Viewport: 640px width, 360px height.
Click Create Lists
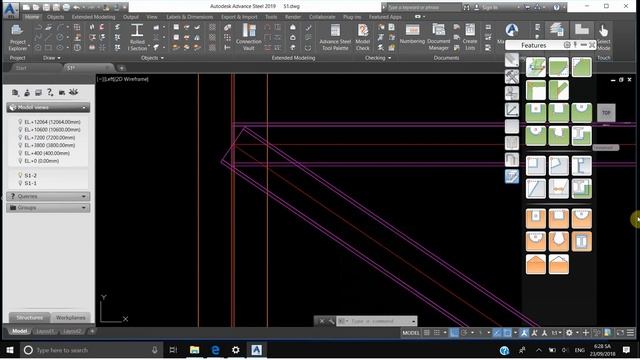click(x=470, y=38)
